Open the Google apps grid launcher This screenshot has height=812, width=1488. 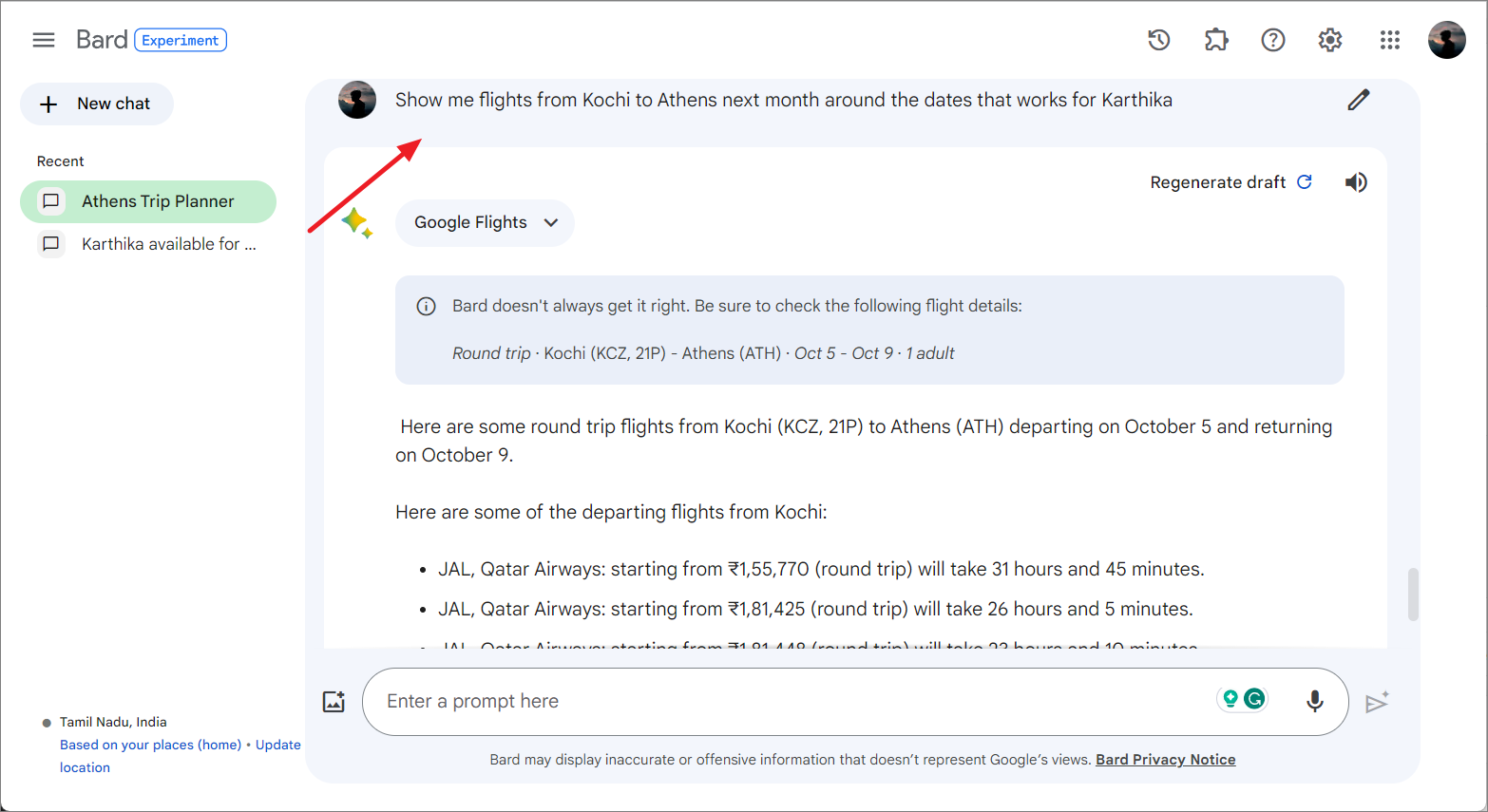click(x=1389, y=40)
